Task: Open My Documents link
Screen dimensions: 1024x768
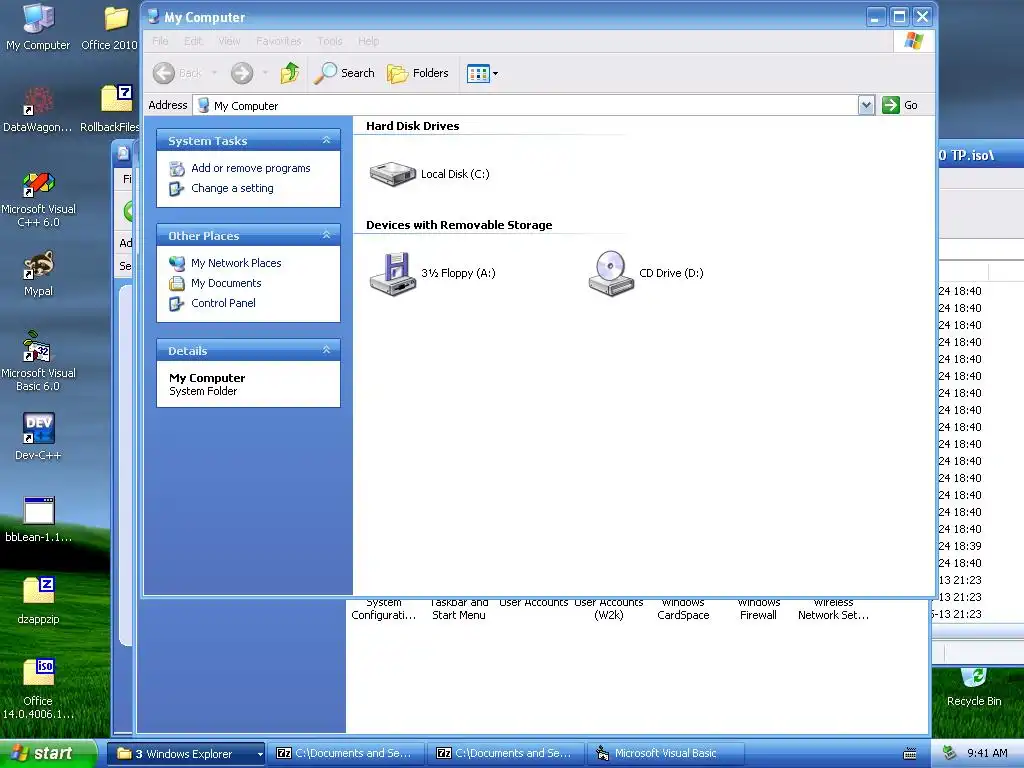Action: click(226, 283)
